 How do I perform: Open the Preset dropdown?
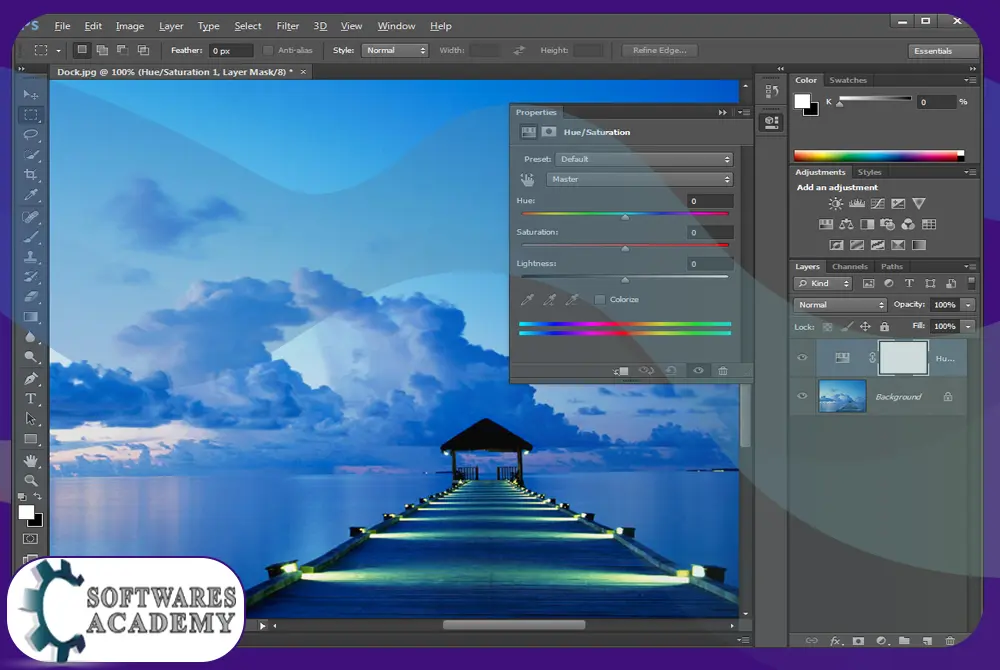[x=644, y=159]
